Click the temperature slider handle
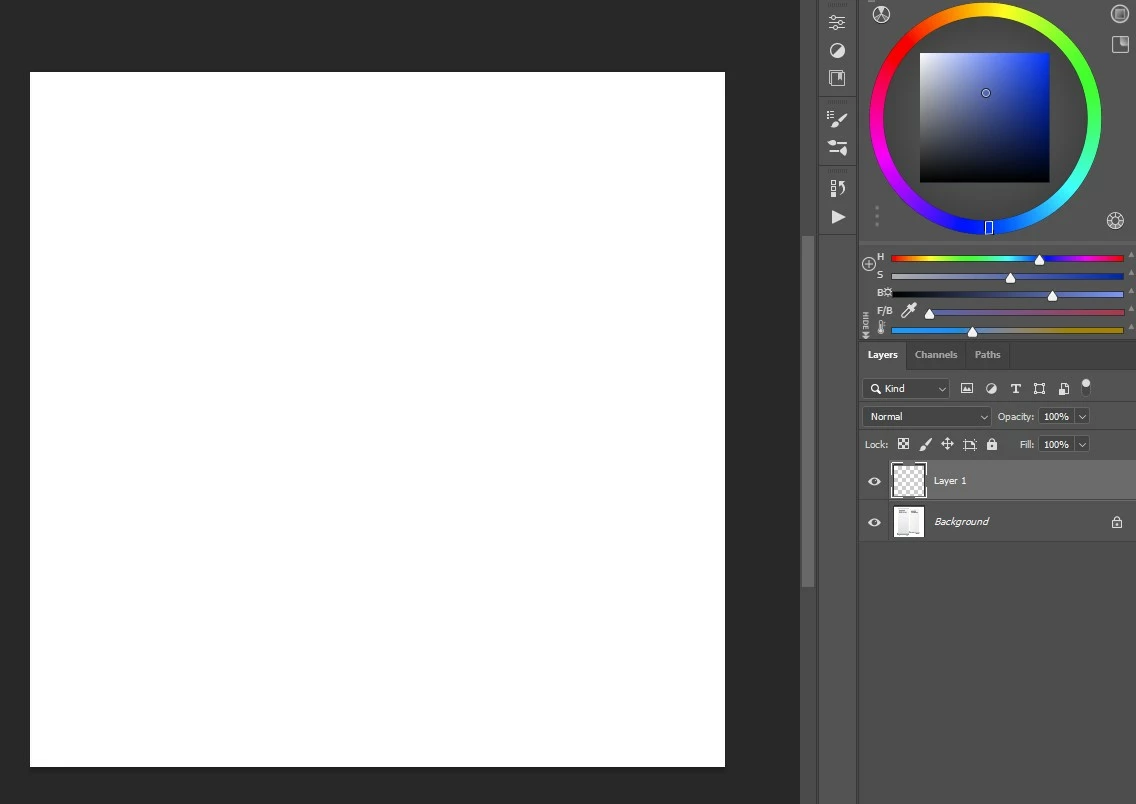The image size is (1136, 804). [x=972, y=332]
